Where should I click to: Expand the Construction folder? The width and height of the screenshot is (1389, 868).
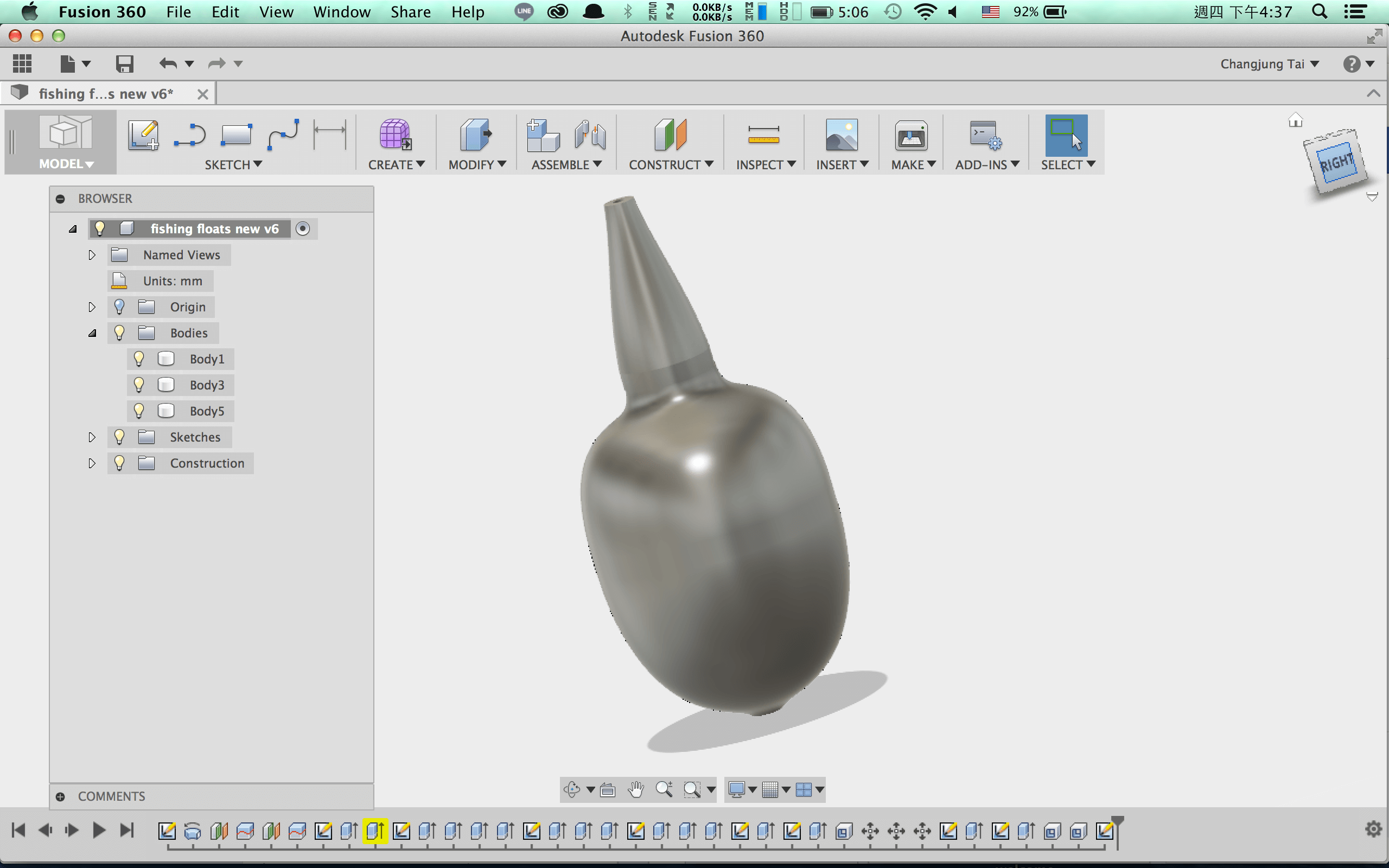tap(92, 463)
